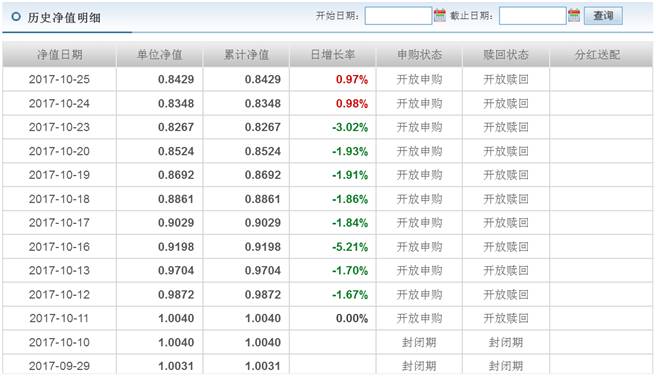Viewport: 656px width, 378px height.
Task: Select the date 2017-10-19
Action: (x=59, y=175)
